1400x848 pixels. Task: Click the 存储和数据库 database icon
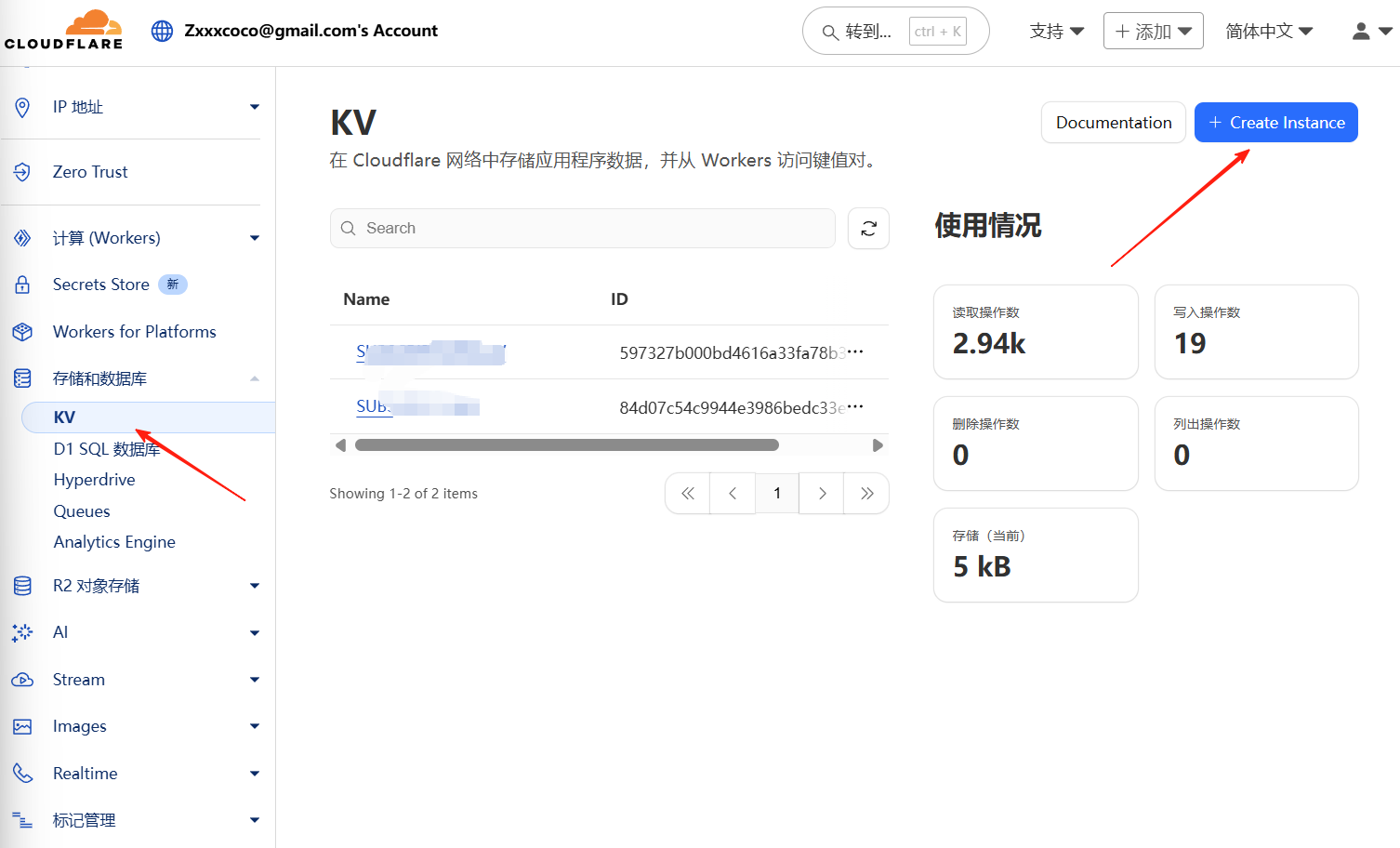point(22,378)
